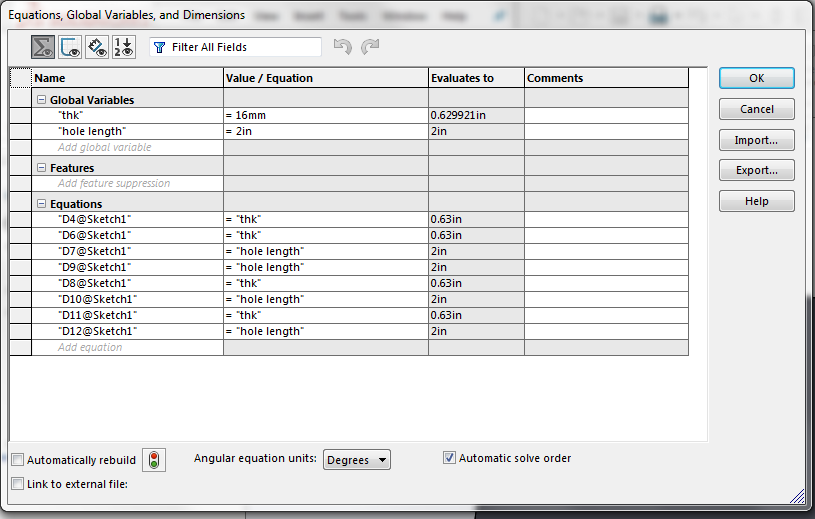Viewport: 815px width, 519px height.
Task: Open the Angular equation units dropdown
Action: pos(357,460)
